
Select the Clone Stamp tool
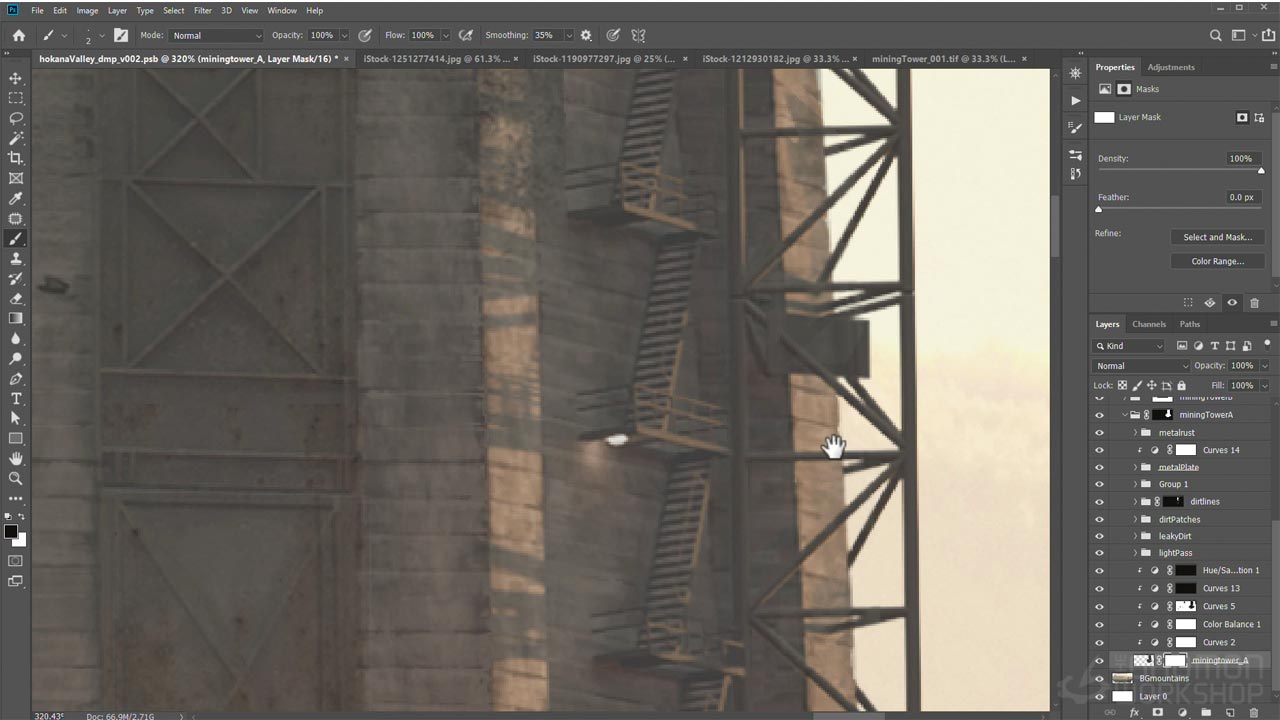coord(16,259)
